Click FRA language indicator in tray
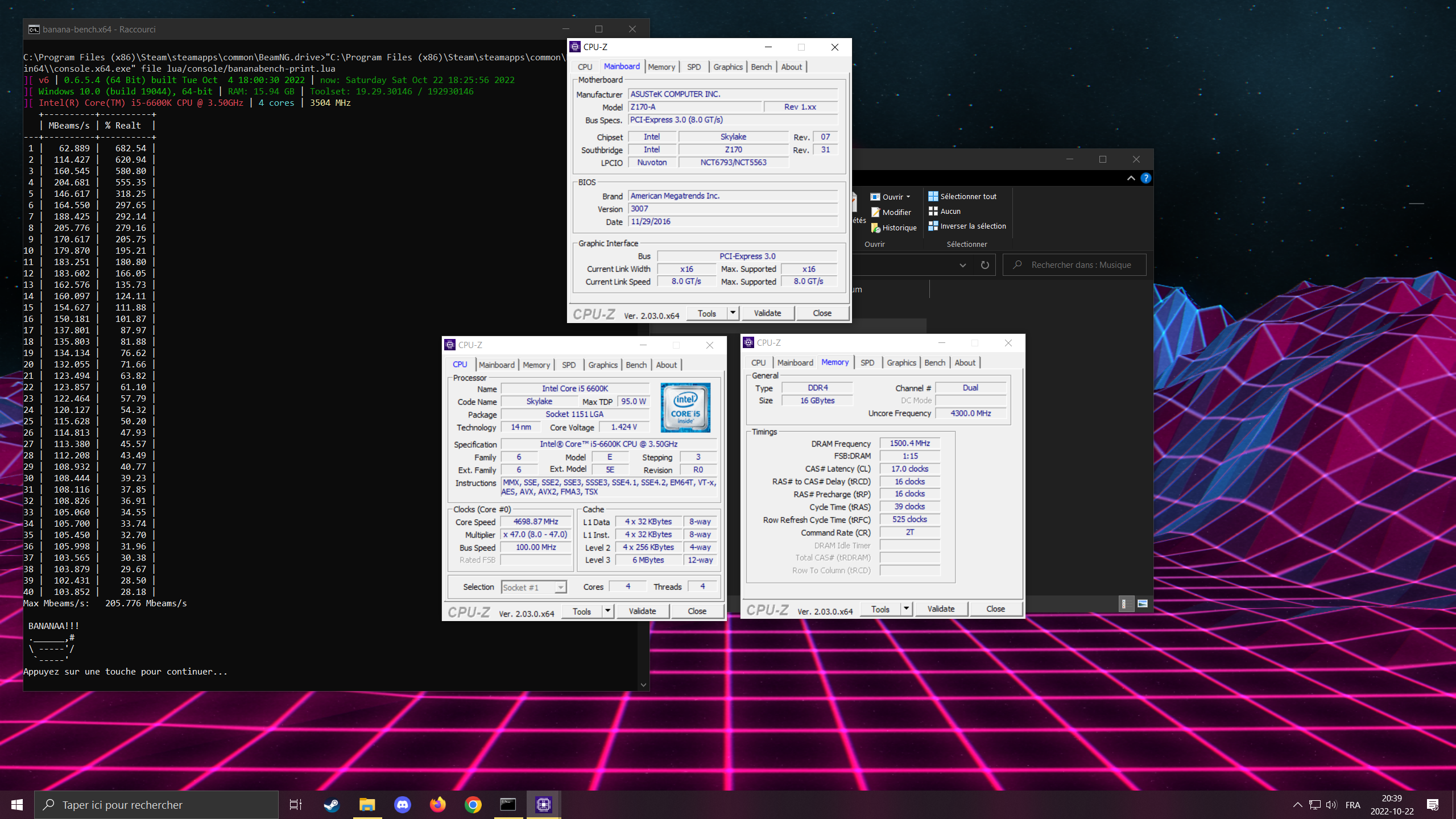The image size is (1456, 819). 1353,805
